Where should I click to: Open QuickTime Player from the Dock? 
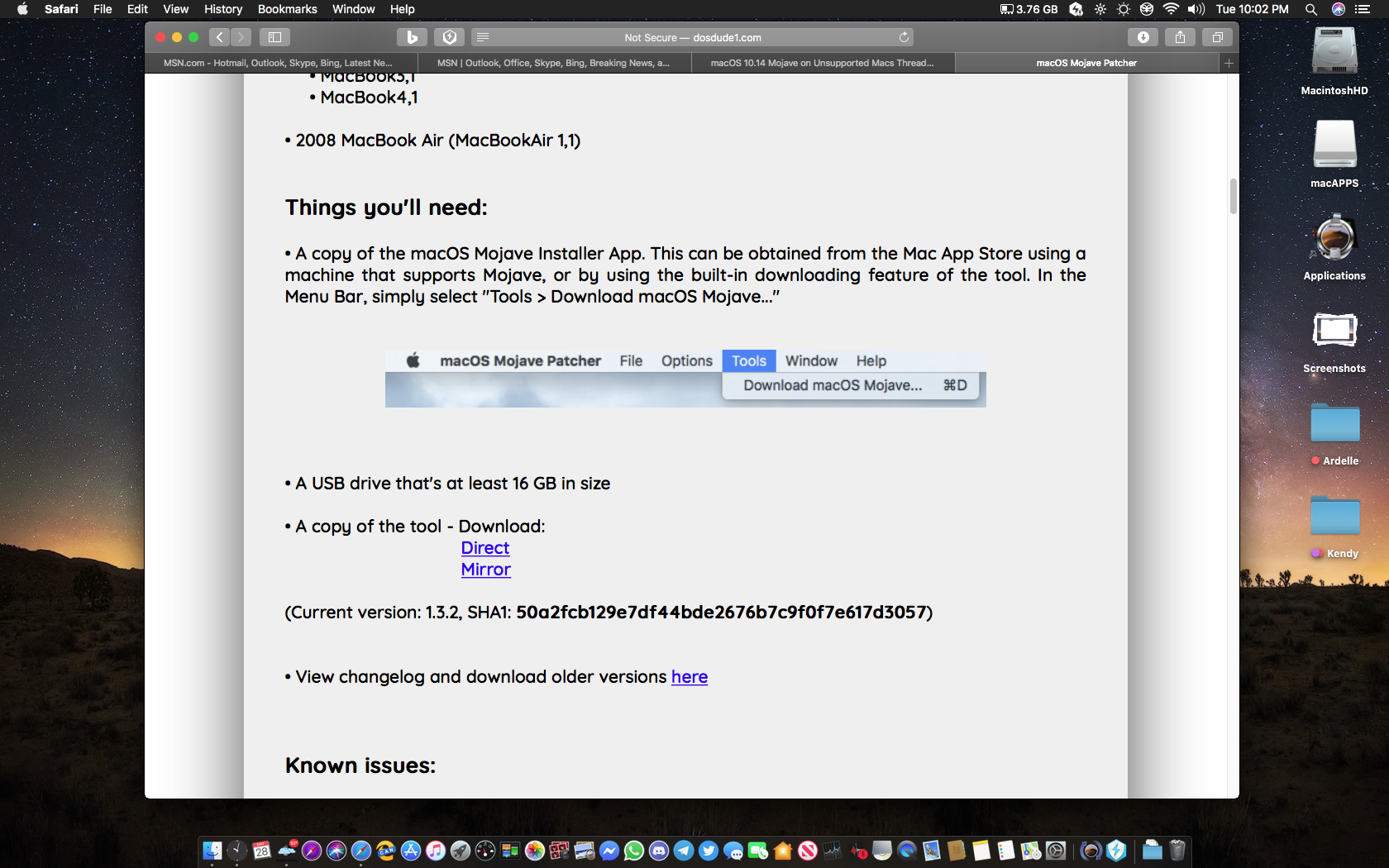point(907,850)
